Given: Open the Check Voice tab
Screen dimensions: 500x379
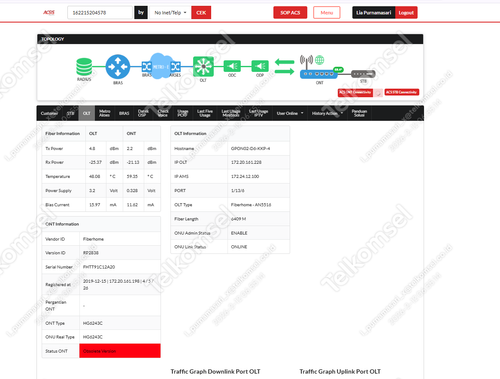Looking at the screenshot, I should [163, 113].
